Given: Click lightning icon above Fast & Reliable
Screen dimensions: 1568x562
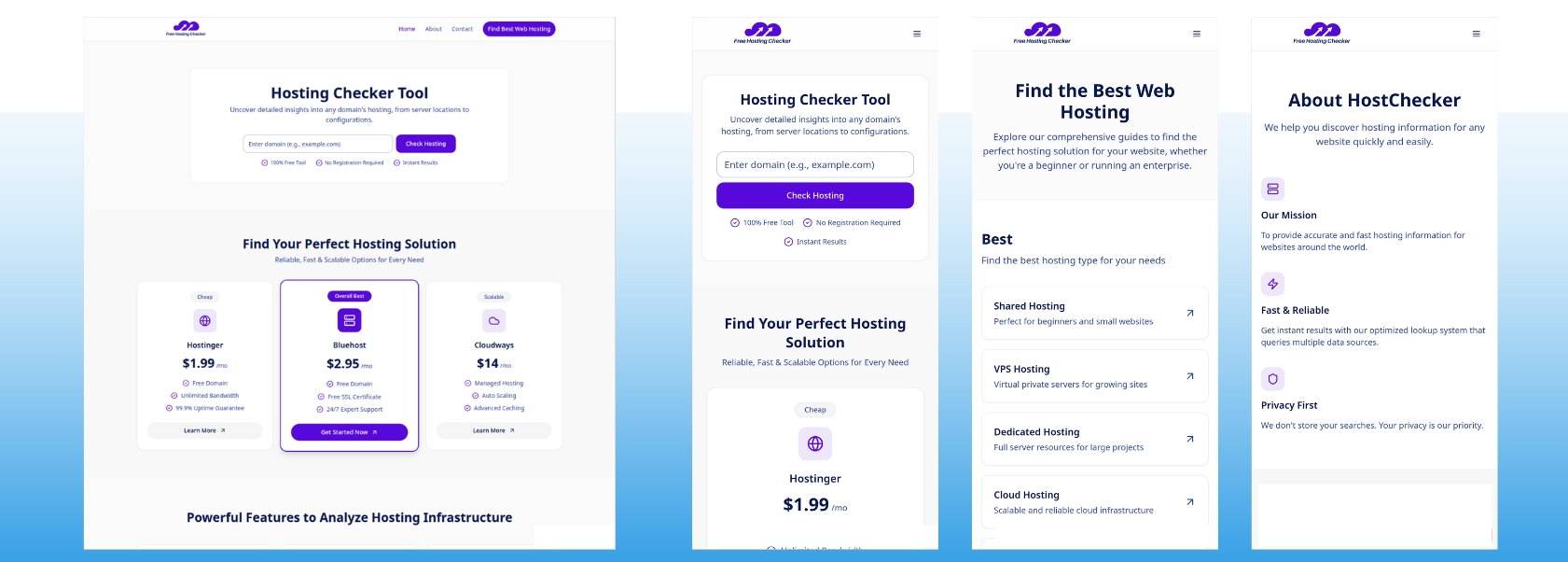Looking at the screenshot, I should 1272,284.
